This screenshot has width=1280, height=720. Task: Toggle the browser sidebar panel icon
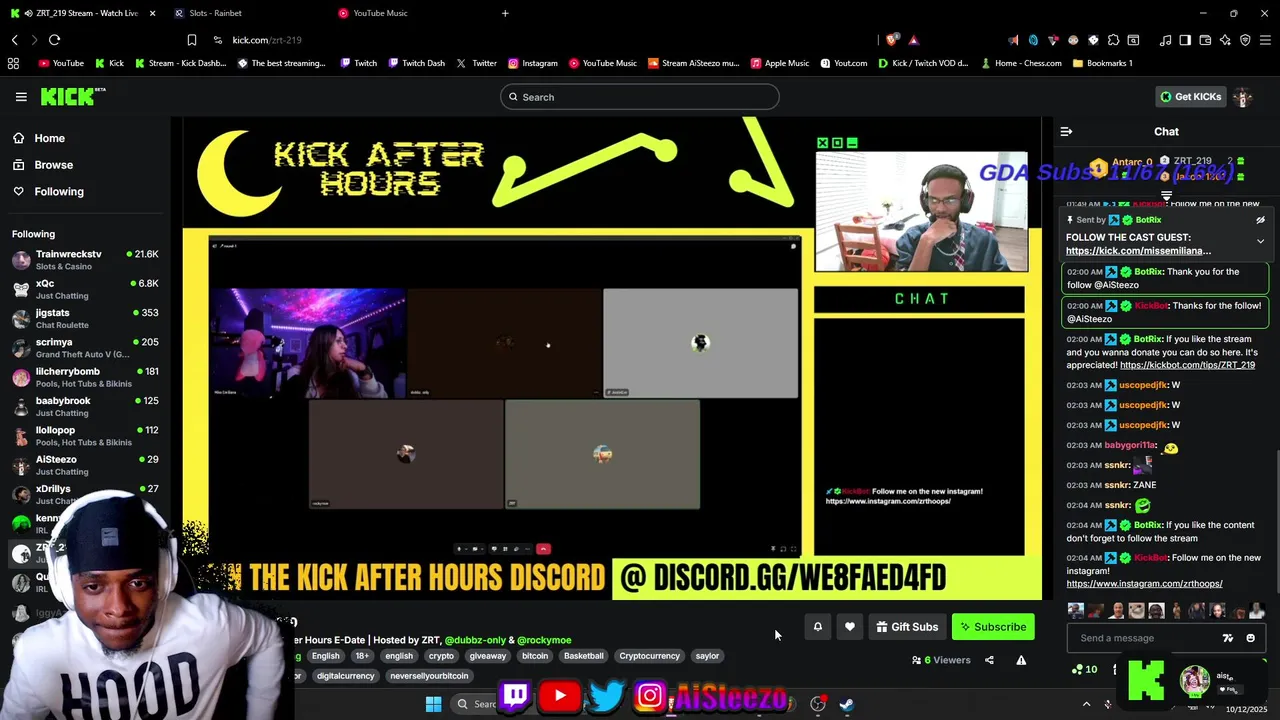point(1185,40)
